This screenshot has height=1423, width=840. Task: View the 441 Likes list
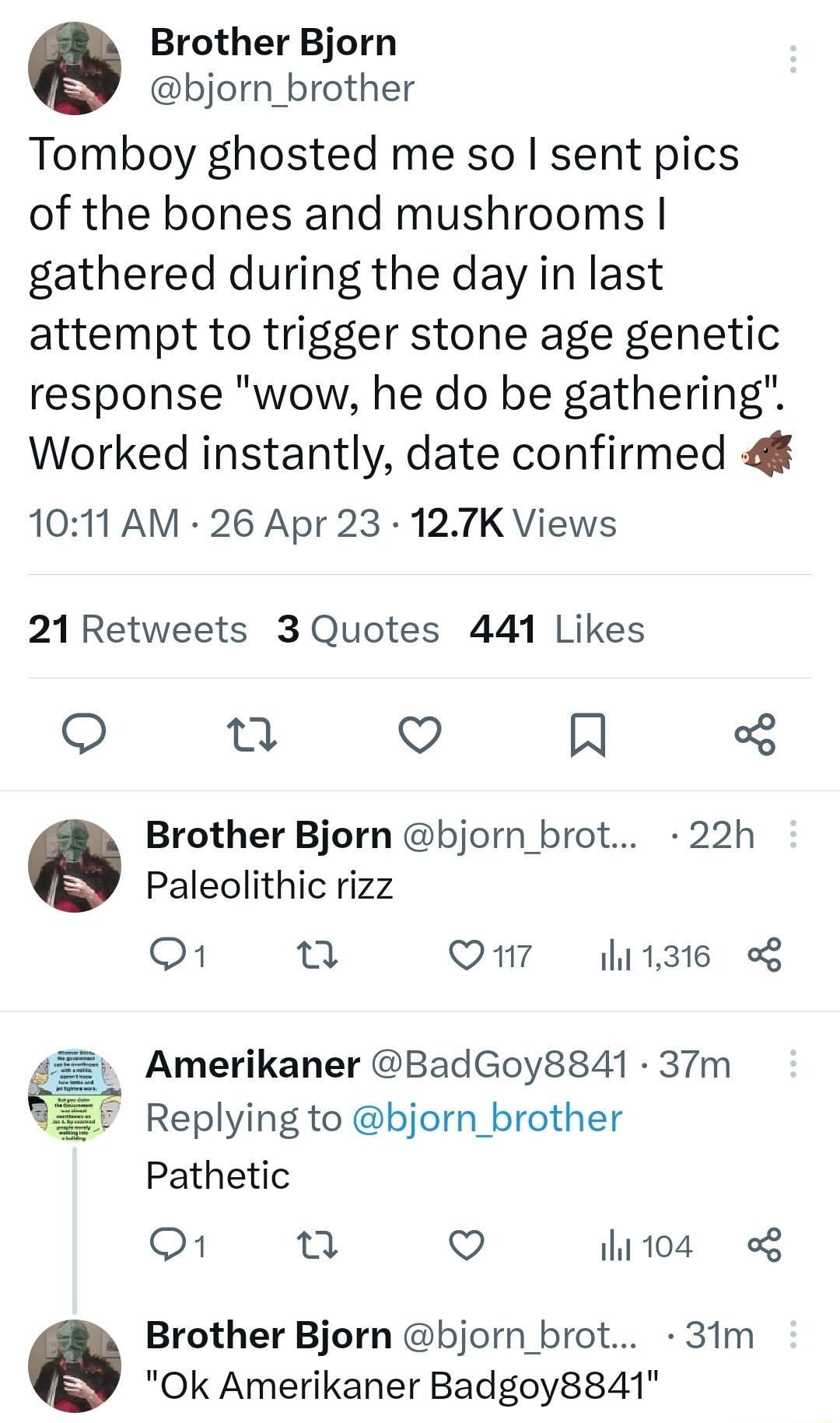[556, 629]
